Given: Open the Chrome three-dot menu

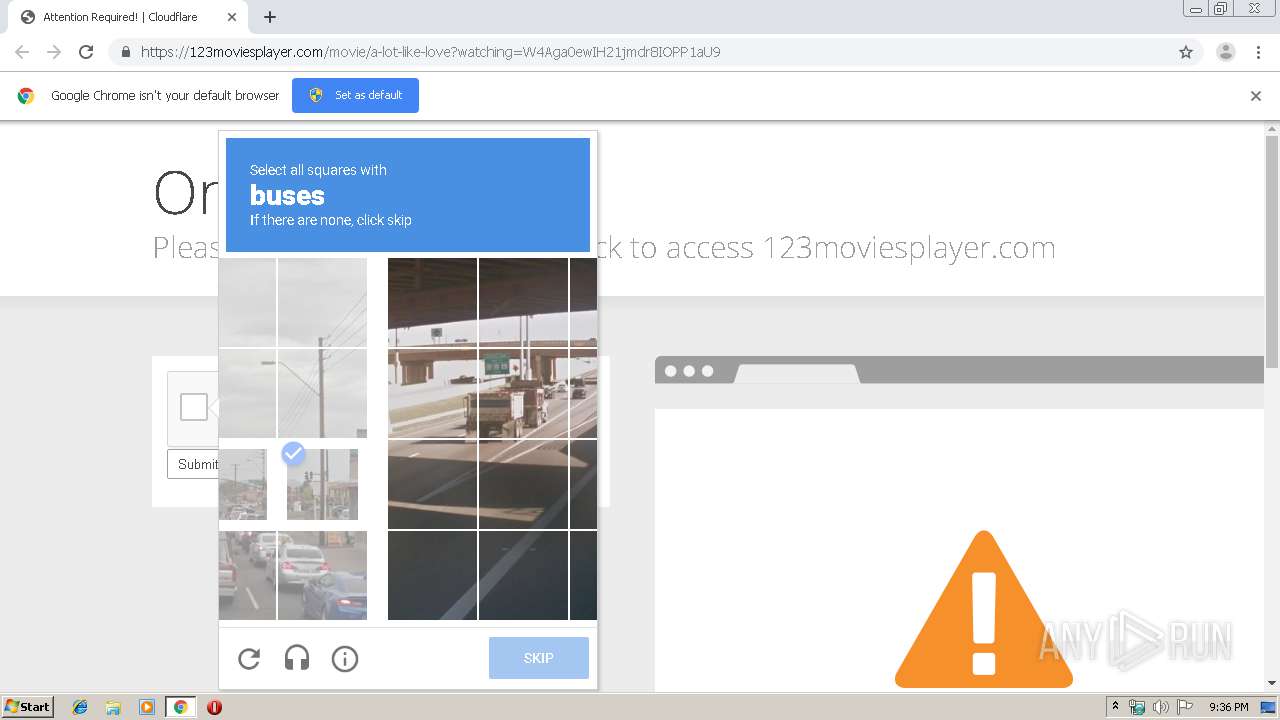Looking at the screenshot, I should pyautogui.click(x=1258, y=52).
